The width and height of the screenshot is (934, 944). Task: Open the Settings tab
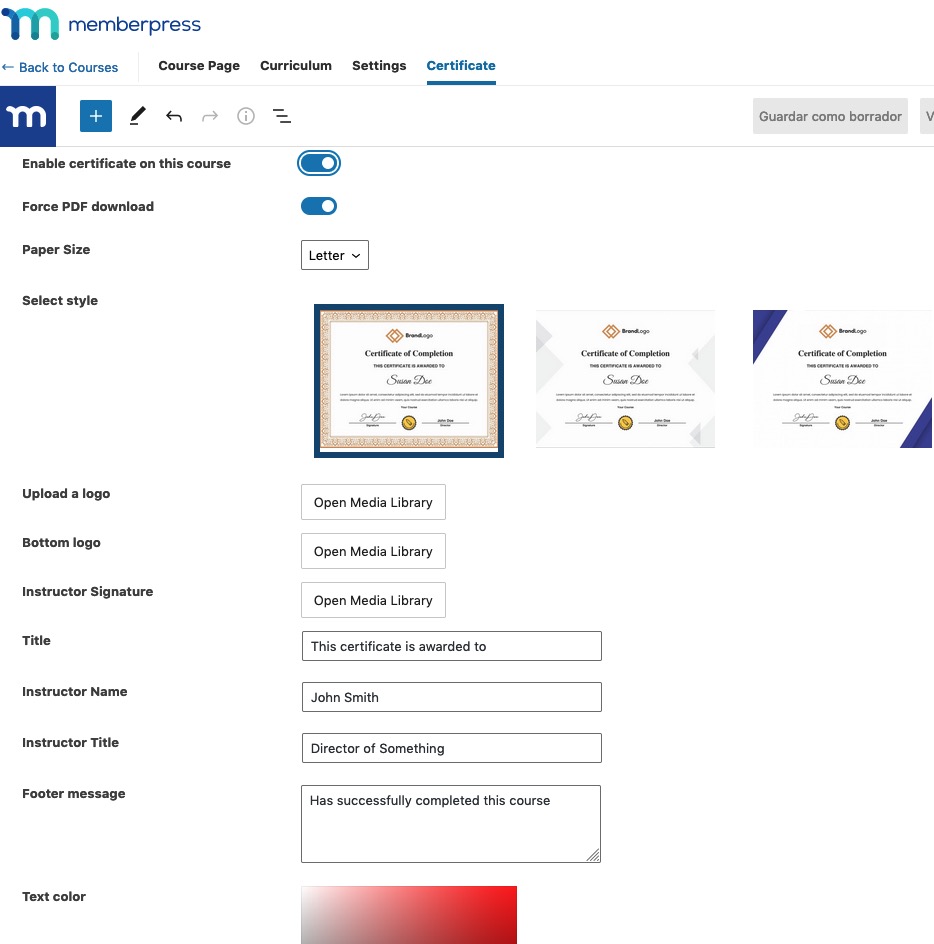coord(379,66)
